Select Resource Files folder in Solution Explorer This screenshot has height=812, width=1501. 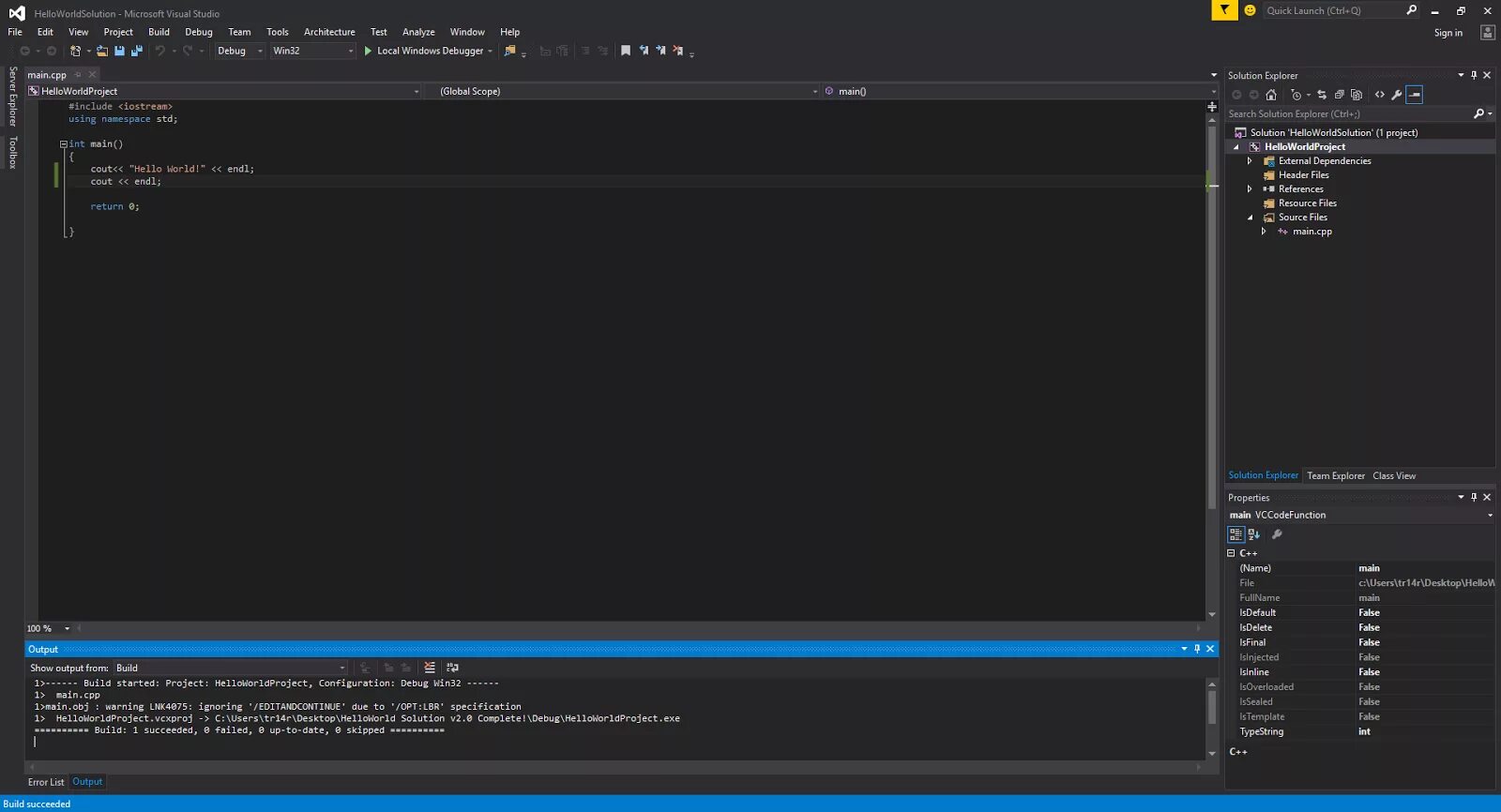tap(1307, 203)
